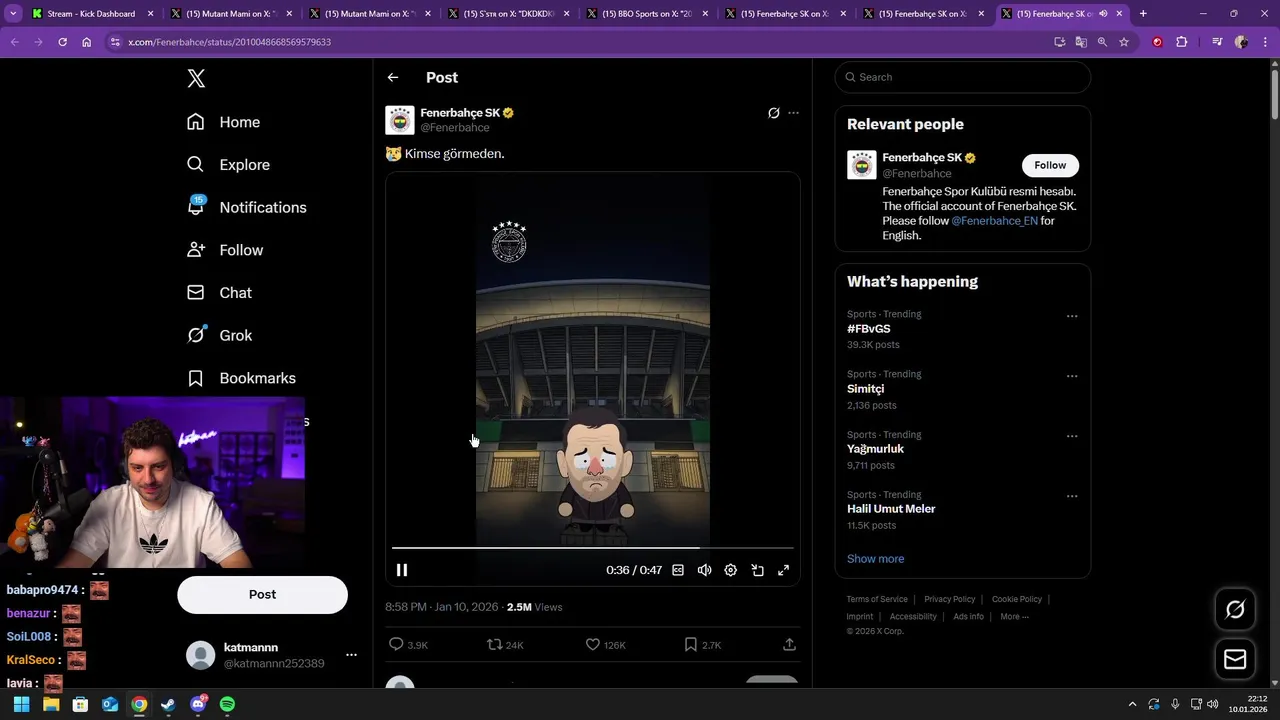This screenshot has height=720, width=1280.
Task: Bookmark this page with star icon
Action: point(1124,42)
